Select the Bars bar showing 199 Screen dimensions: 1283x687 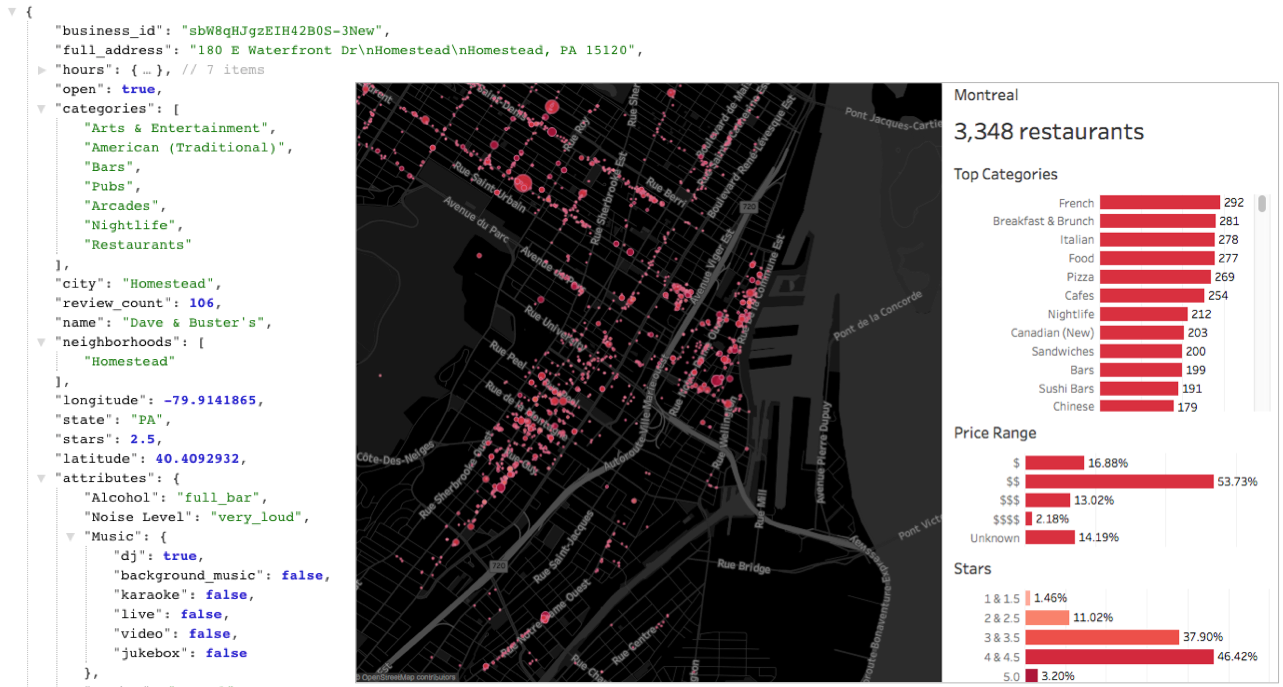pos(1141,371)
